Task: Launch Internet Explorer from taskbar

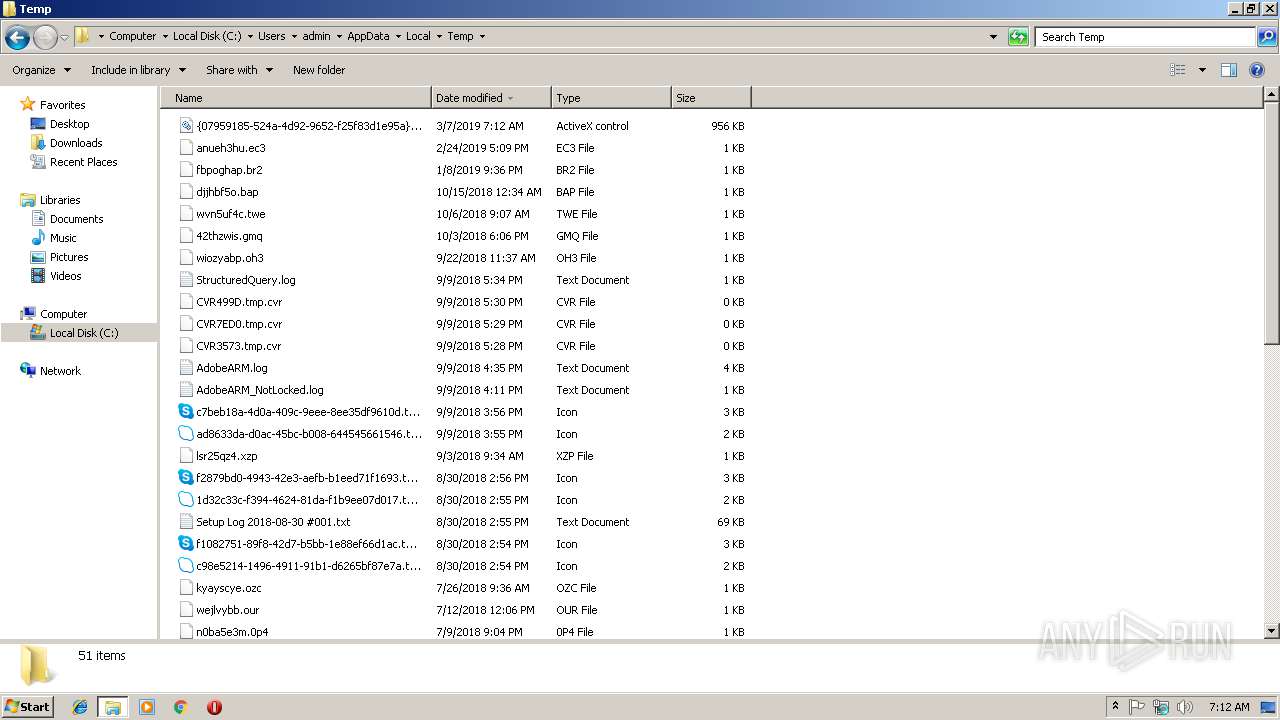Action: (x=80, y=707)
